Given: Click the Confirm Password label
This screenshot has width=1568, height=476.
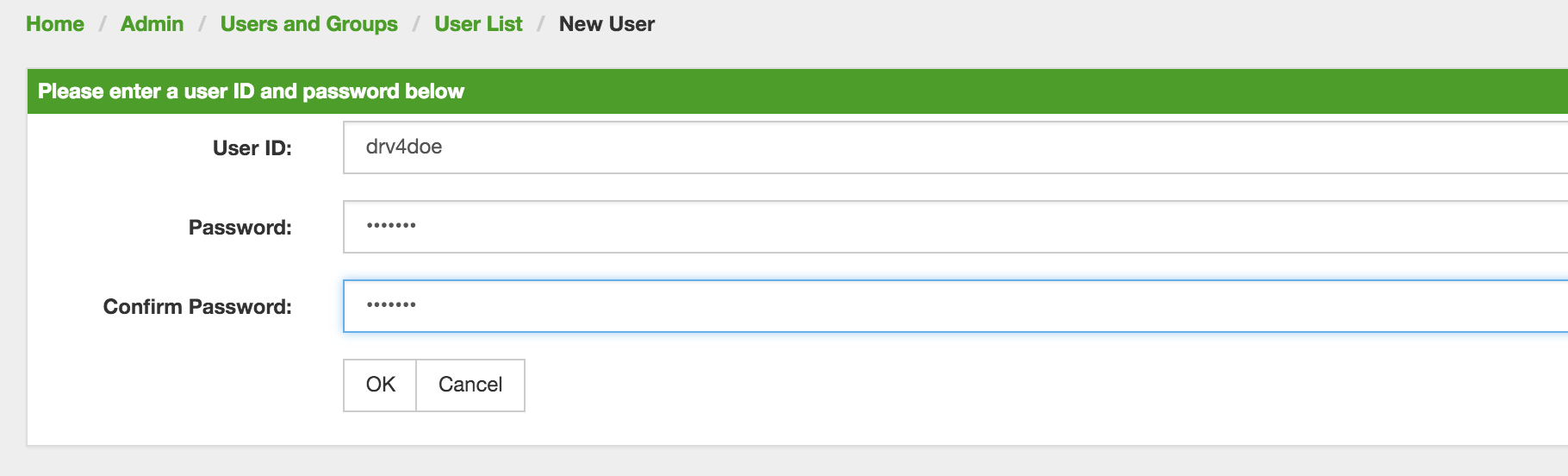Looking at the screenshot, I should (x=197, y=307).
